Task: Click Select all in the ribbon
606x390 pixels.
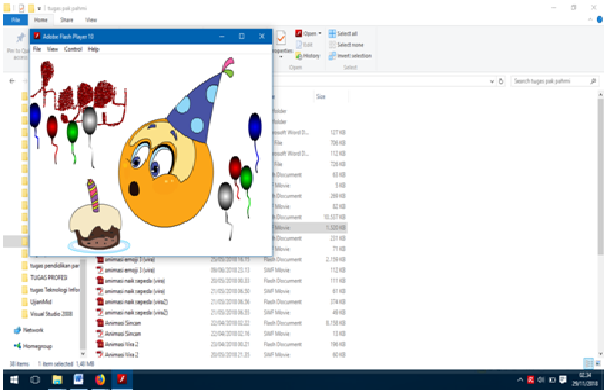Action: click(343, 34)
